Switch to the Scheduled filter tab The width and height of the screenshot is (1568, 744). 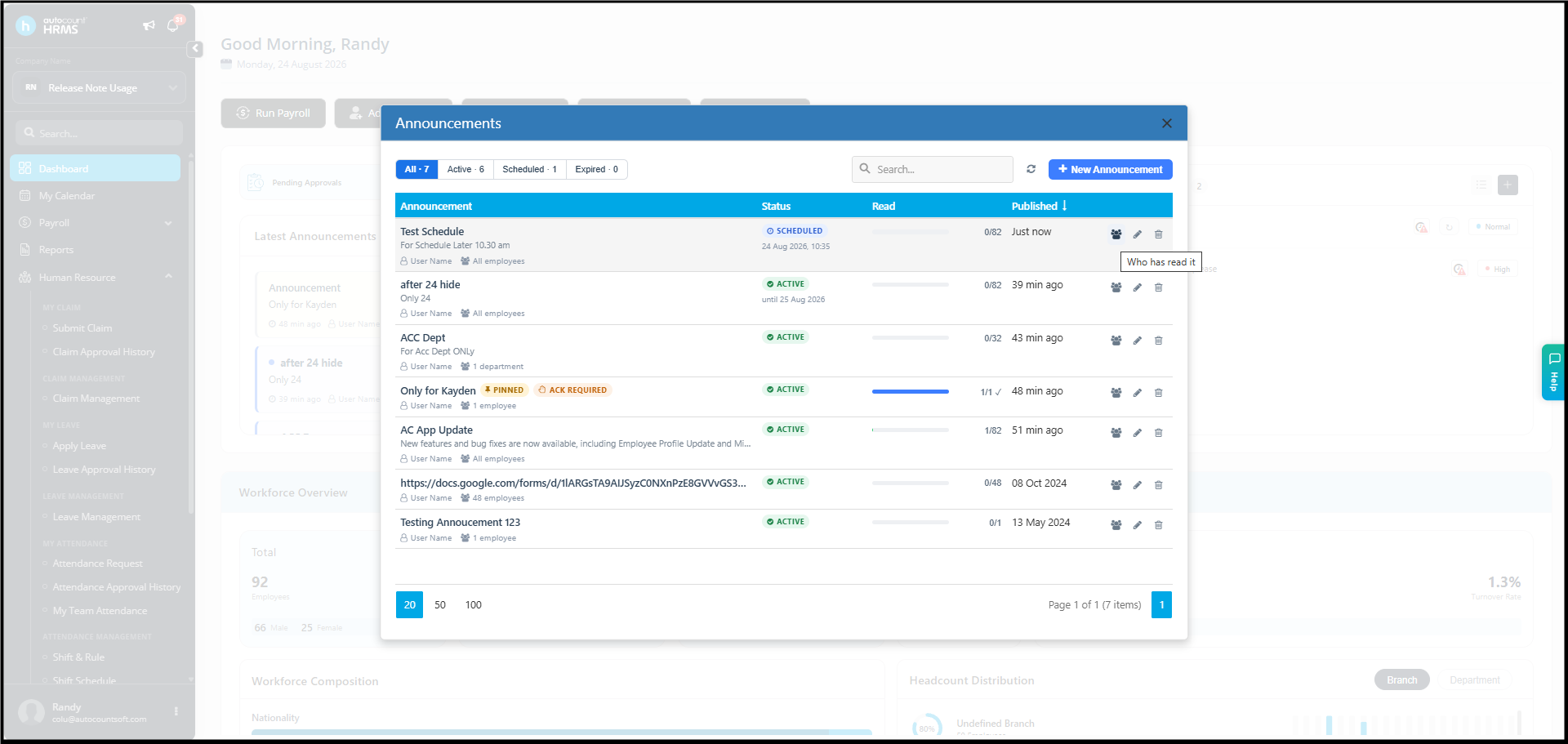(529, 169)
